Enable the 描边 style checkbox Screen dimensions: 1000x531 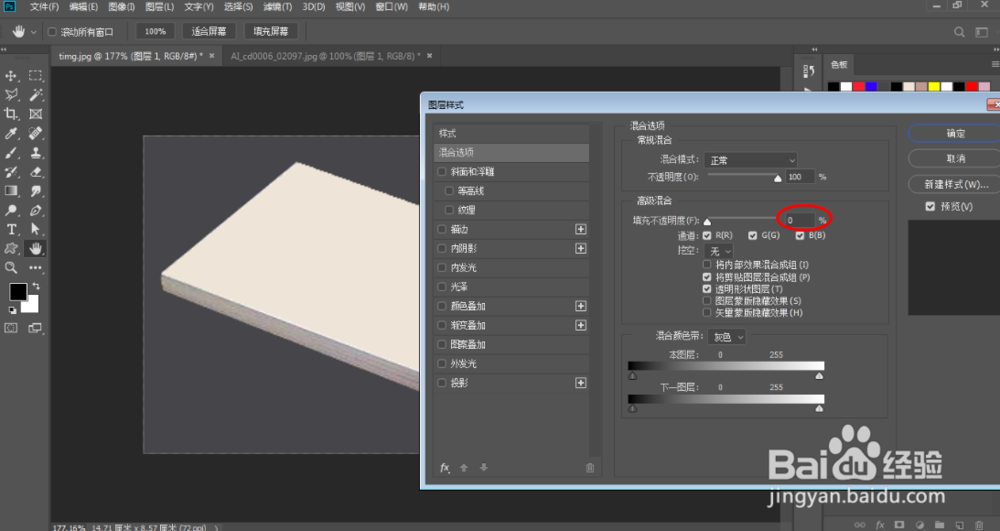click(441, 229)
